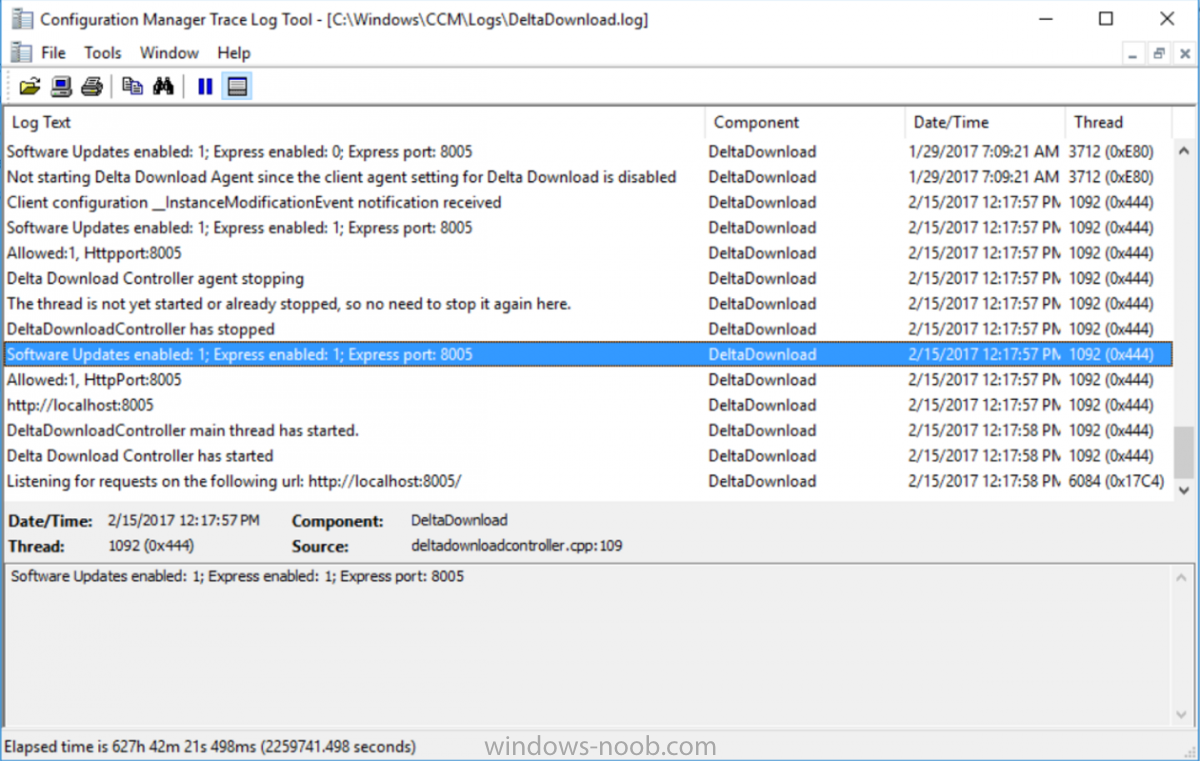Image resolution: width=1200 pixels, height=761 pixels.
Task: Click the app icon in title bar
Action: pos(21,19)
